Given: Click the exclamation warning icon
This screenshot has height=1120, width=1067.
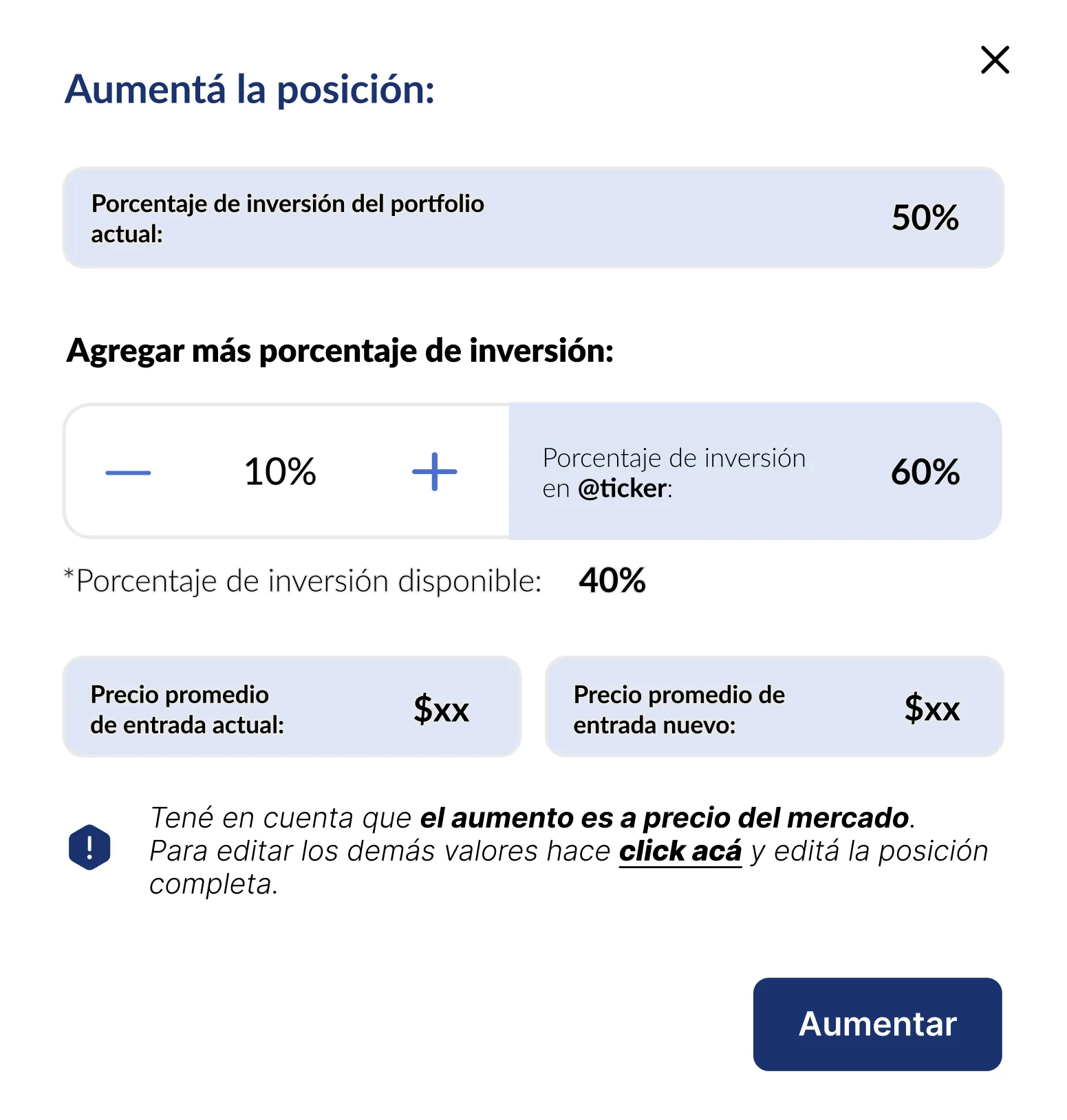Looking at the screenshot, I should (x=89, y=846).
